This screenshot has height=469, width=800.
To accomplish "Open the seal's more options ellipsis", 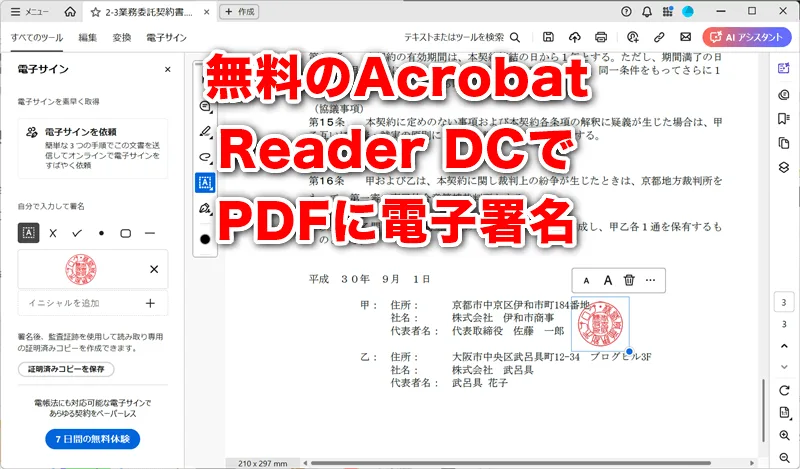I will (651, 280).
